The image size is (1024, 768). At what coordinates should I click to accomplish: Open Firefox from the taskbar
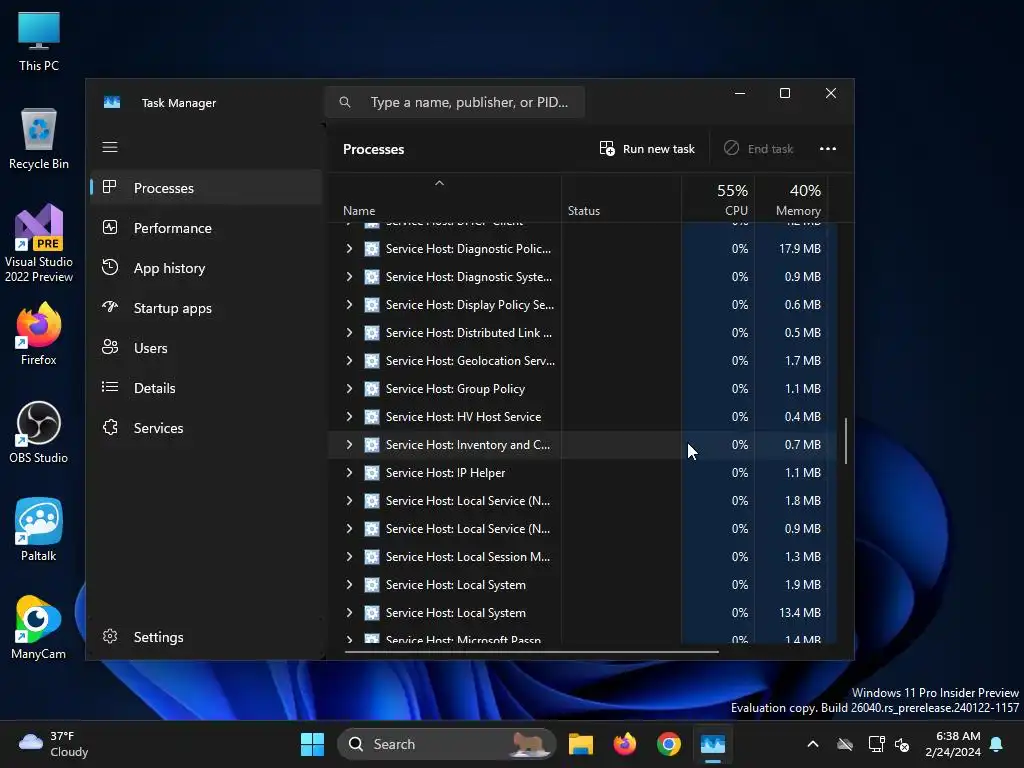[625, 744]
